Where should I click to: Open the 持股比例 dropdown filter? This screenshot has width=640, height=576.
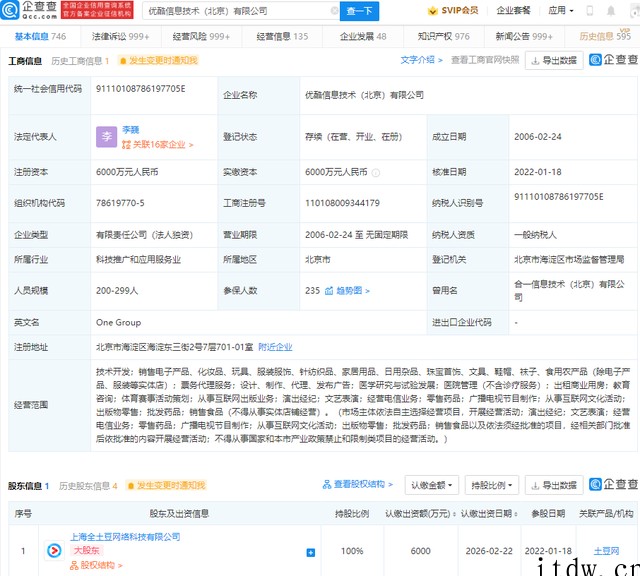(492, 485)
